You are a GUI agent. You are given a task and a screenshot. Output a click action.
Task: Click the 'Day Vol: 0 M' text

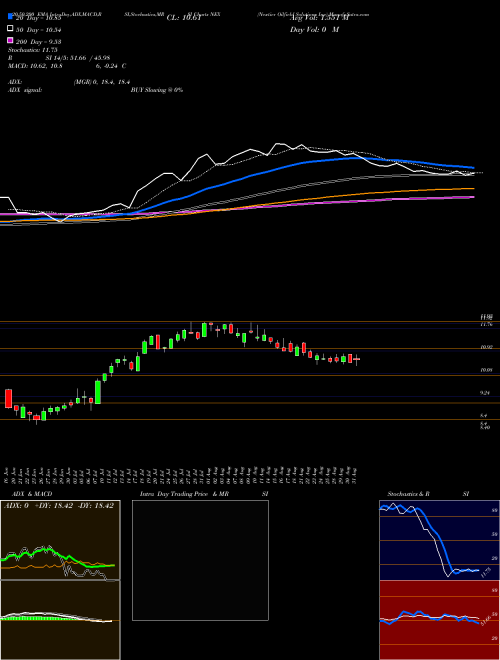tap(314, 29)
